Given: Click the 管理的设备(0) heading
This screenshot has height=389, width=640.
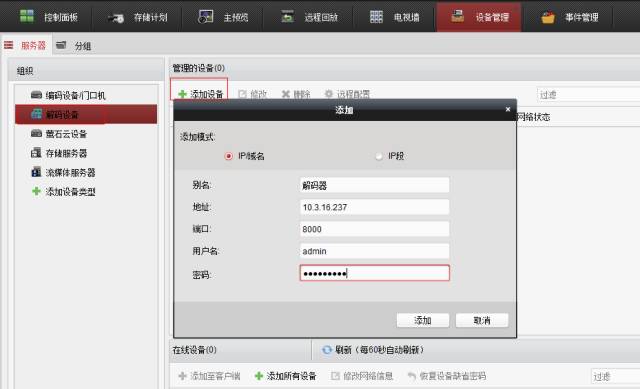Looking at the screenshot, I should click(x=198, y=68).
